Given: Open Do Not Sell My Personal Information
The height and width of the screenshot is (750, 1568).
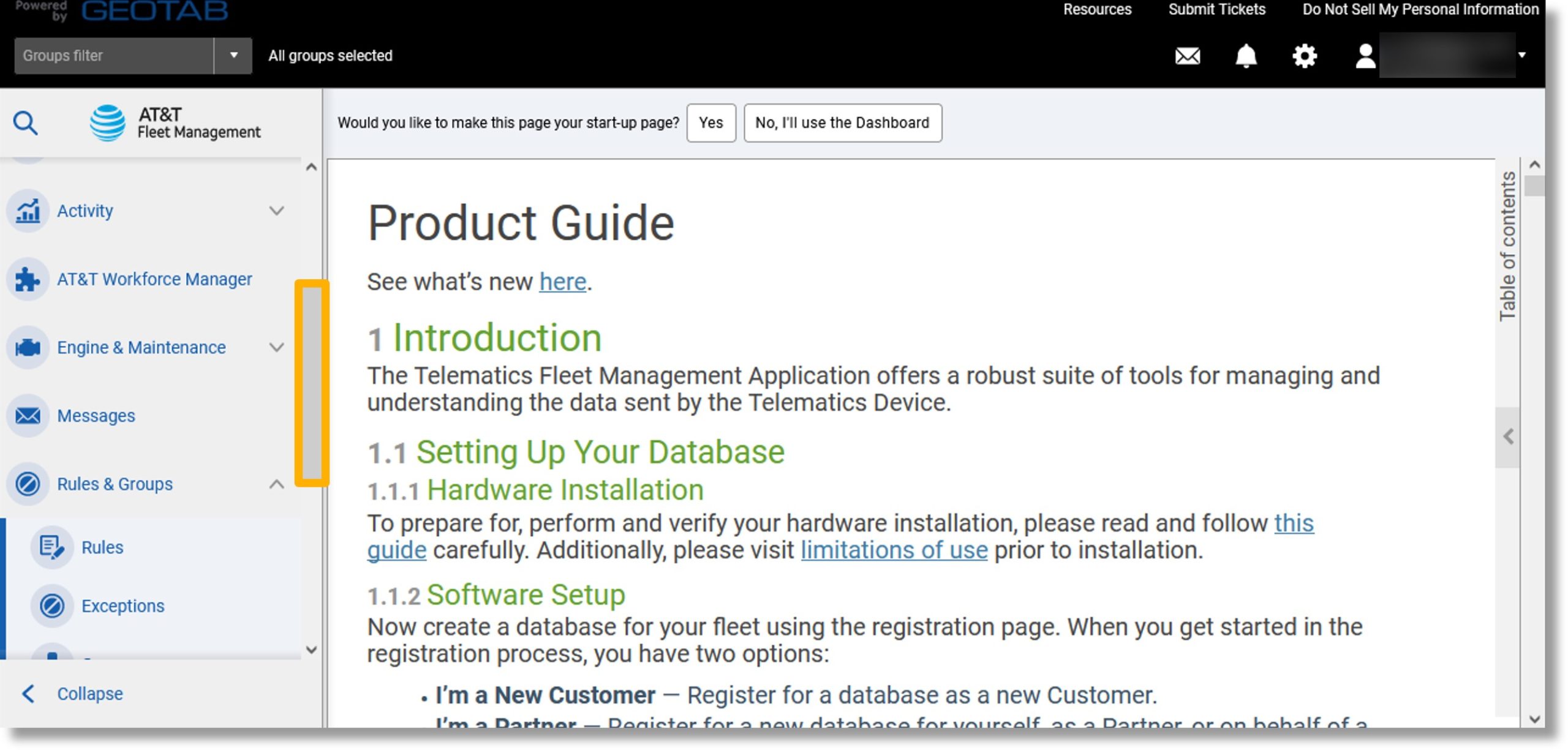Looking at the screenshot, I should coord(1420,9).
